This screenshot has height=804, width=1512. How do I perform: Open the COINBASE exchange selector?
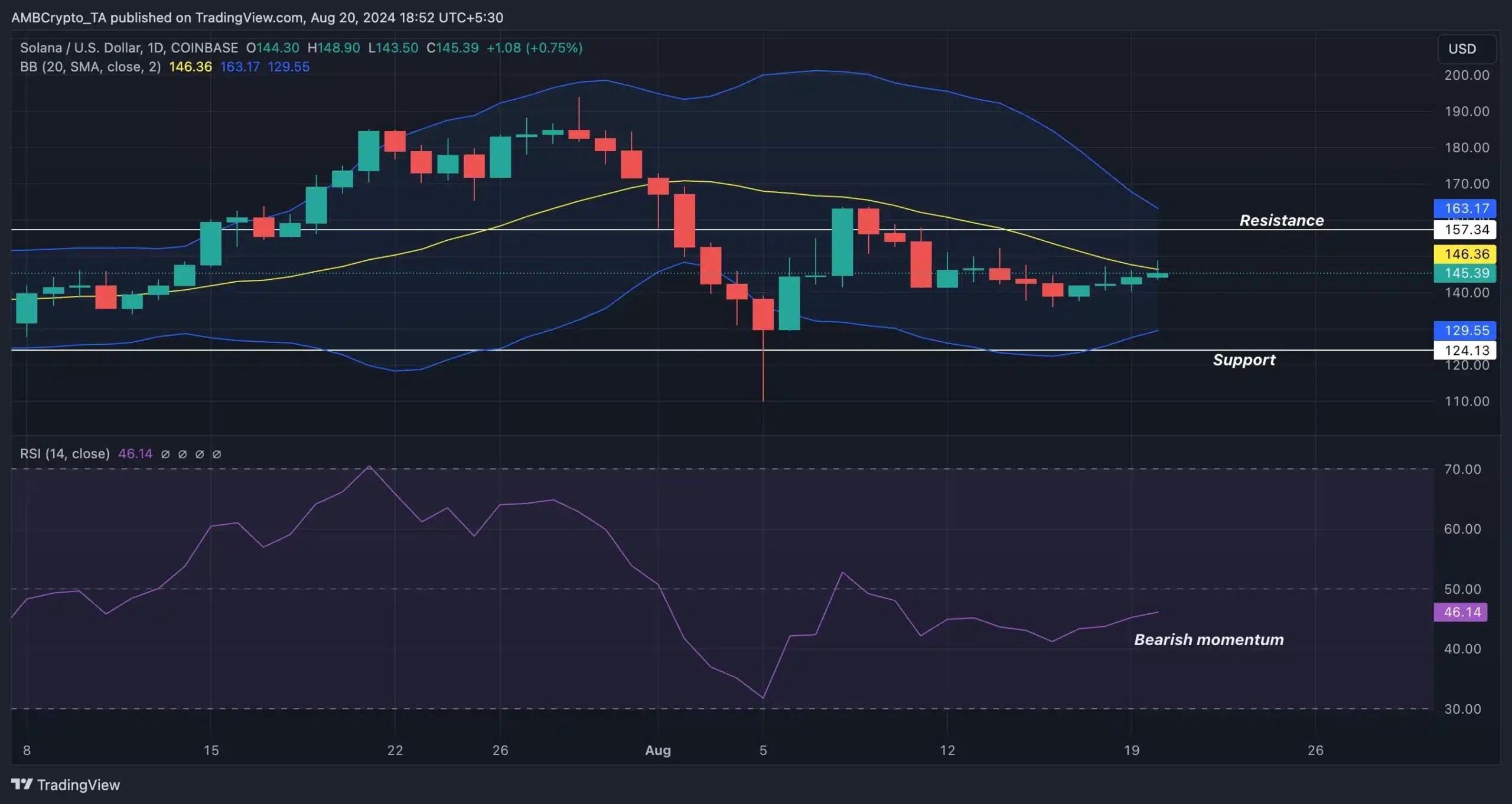[205, 48]
